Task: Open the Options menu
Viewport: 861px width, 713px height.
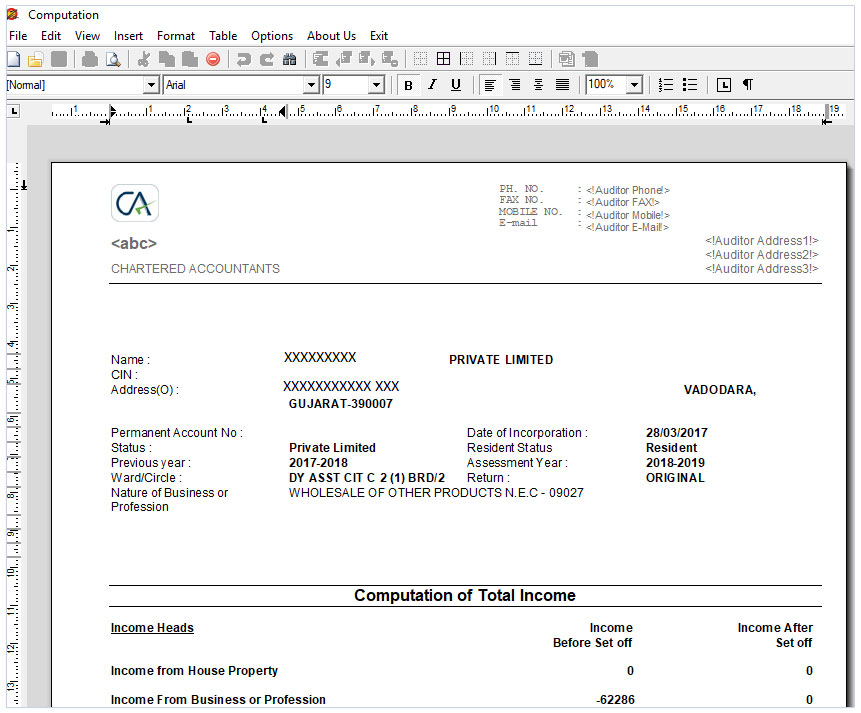Action: tap(272, 36)
